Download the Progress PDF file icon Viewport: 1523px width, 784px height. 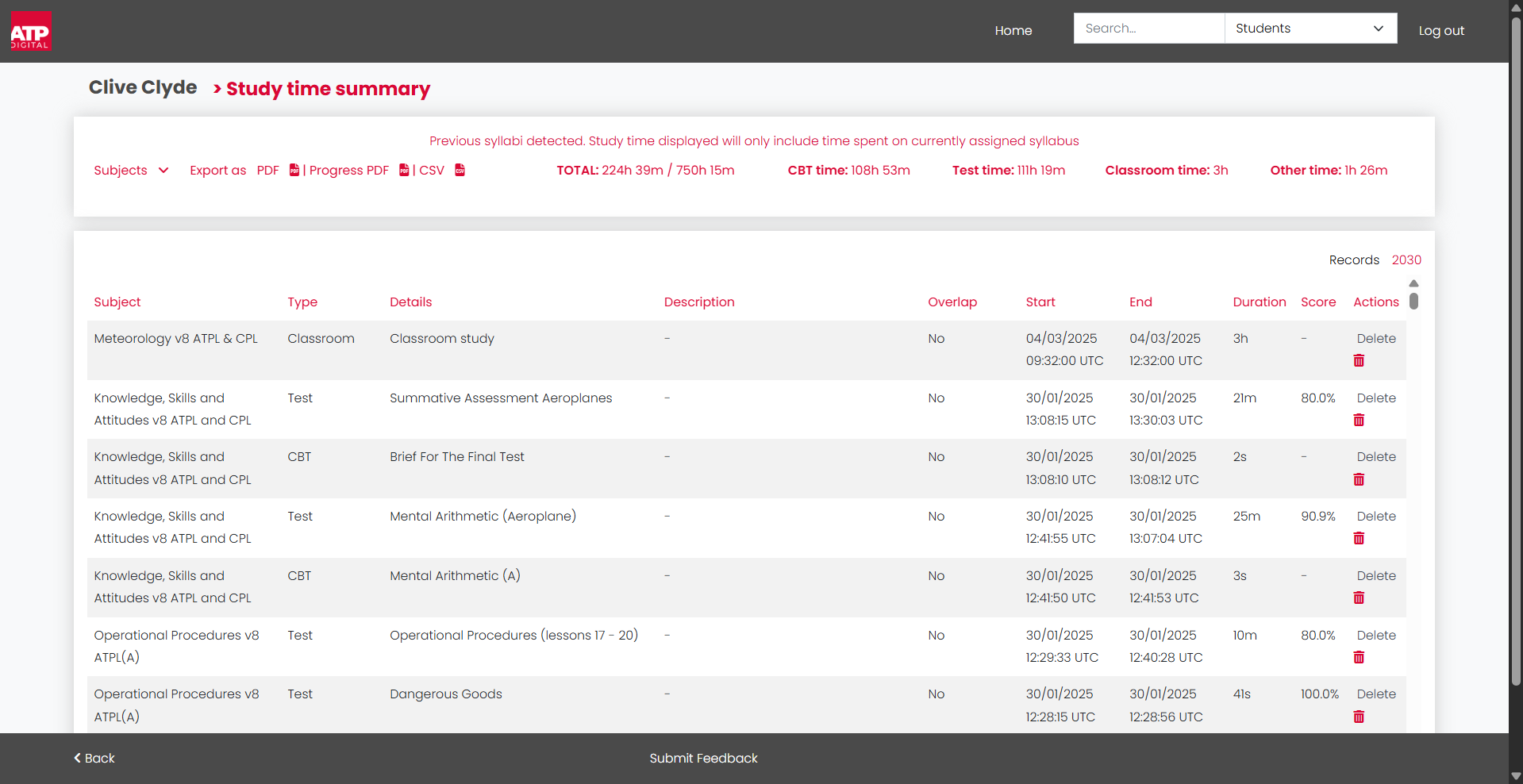[x=404, y=170]
